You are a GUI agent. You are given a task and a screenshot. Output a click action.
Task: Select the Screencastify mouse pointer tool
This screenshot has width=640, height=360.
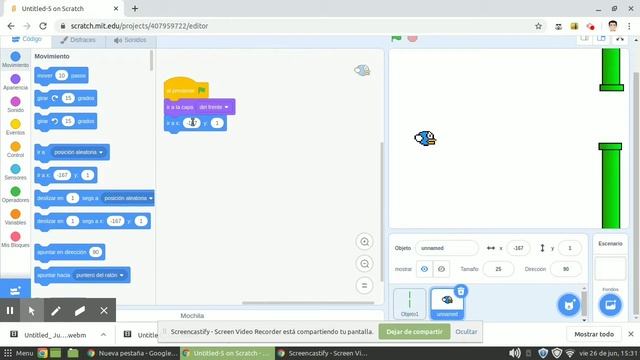pos(31,311)
